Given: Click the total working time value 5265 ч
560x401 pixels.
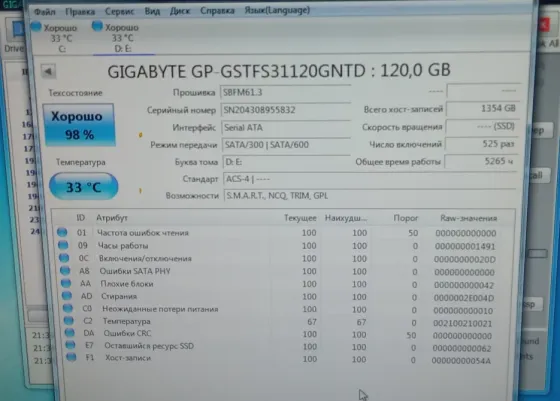Looking at the screenshot, I should (481, 161).
